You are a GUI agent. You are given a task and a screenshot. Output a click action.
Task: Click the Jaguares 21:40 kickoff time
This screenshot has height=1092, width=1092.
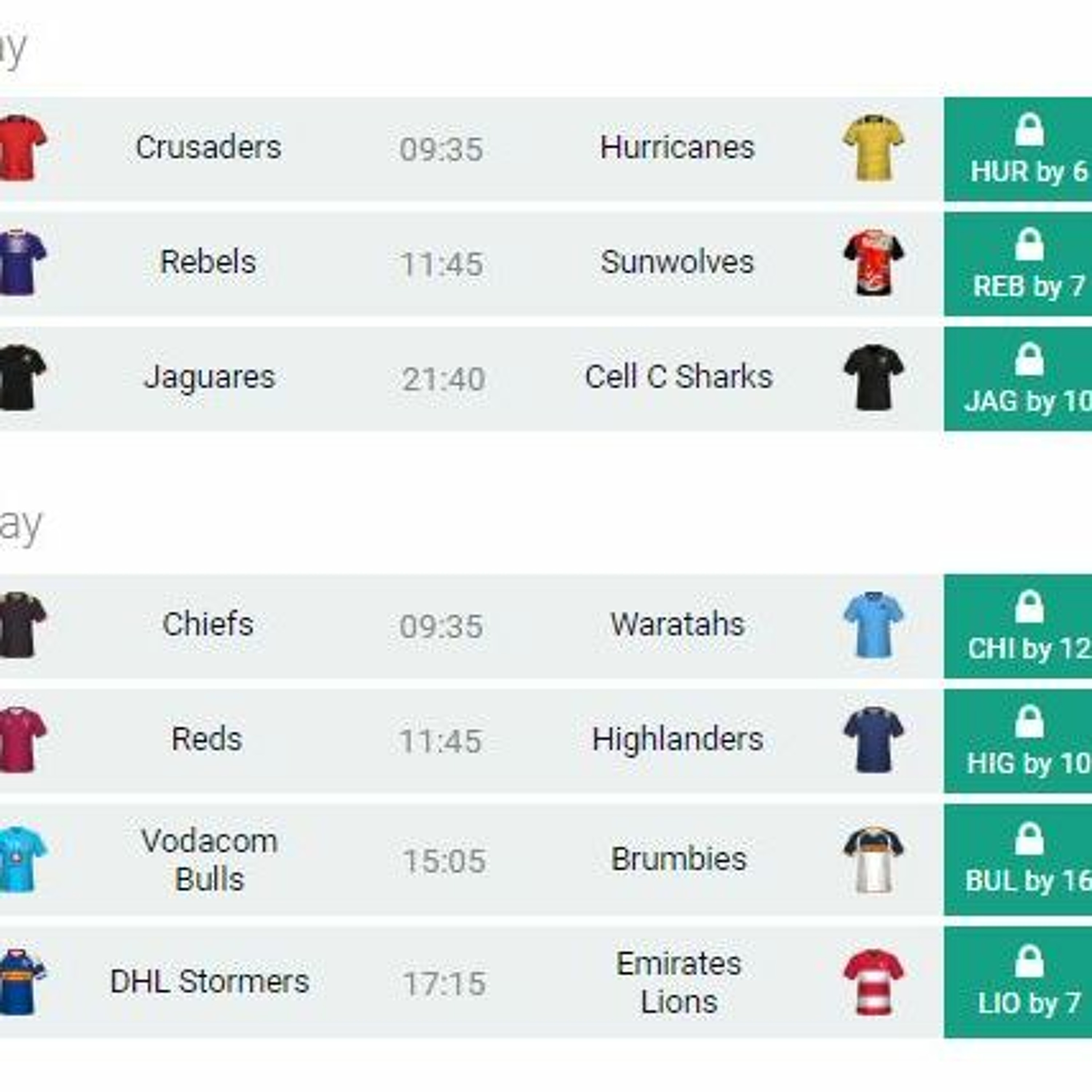coord(443,379)
